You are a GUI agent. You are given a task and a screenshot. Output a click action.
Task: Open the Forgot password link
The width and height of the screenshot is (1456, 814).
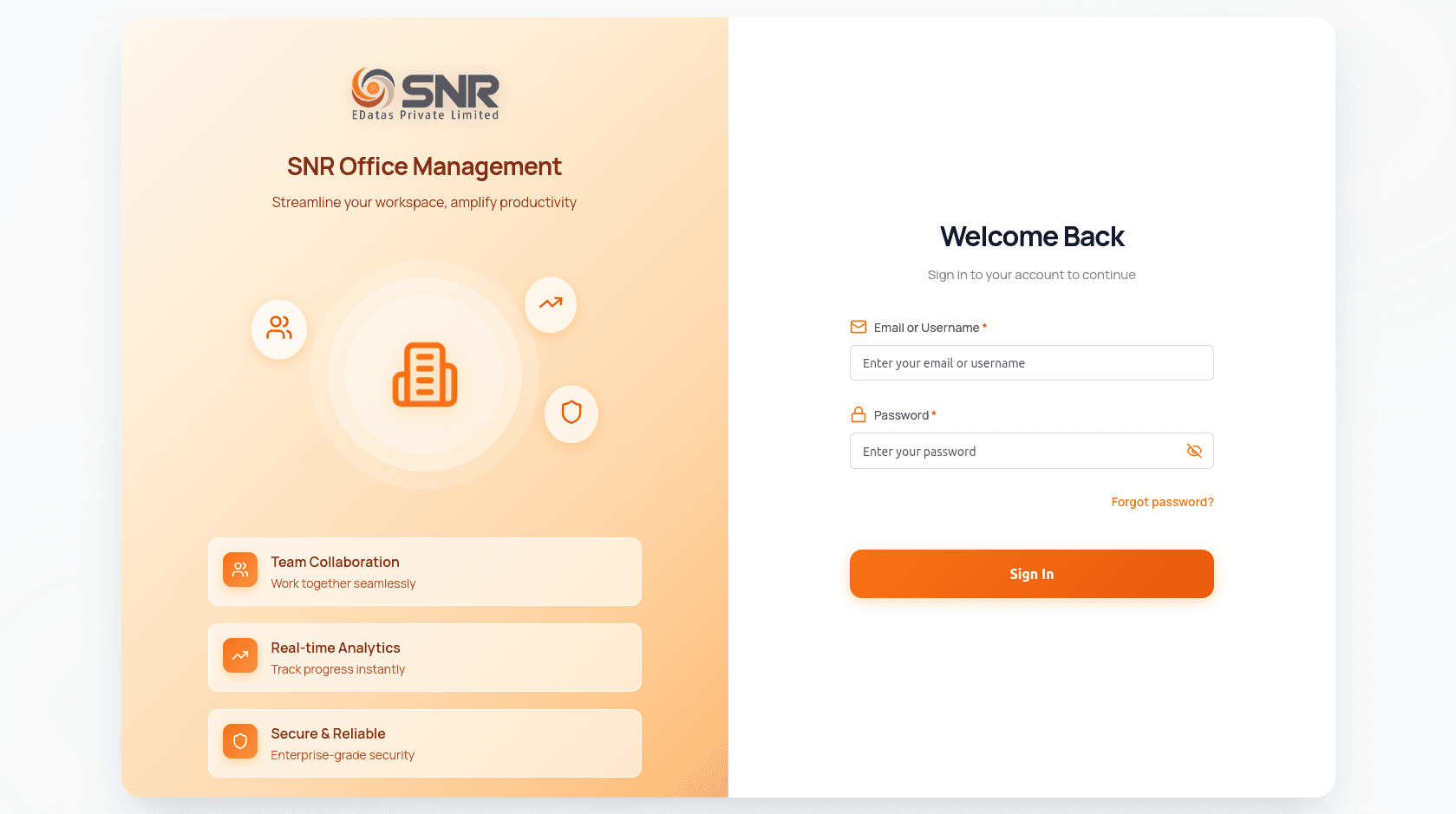click(x=1162, y=502)
